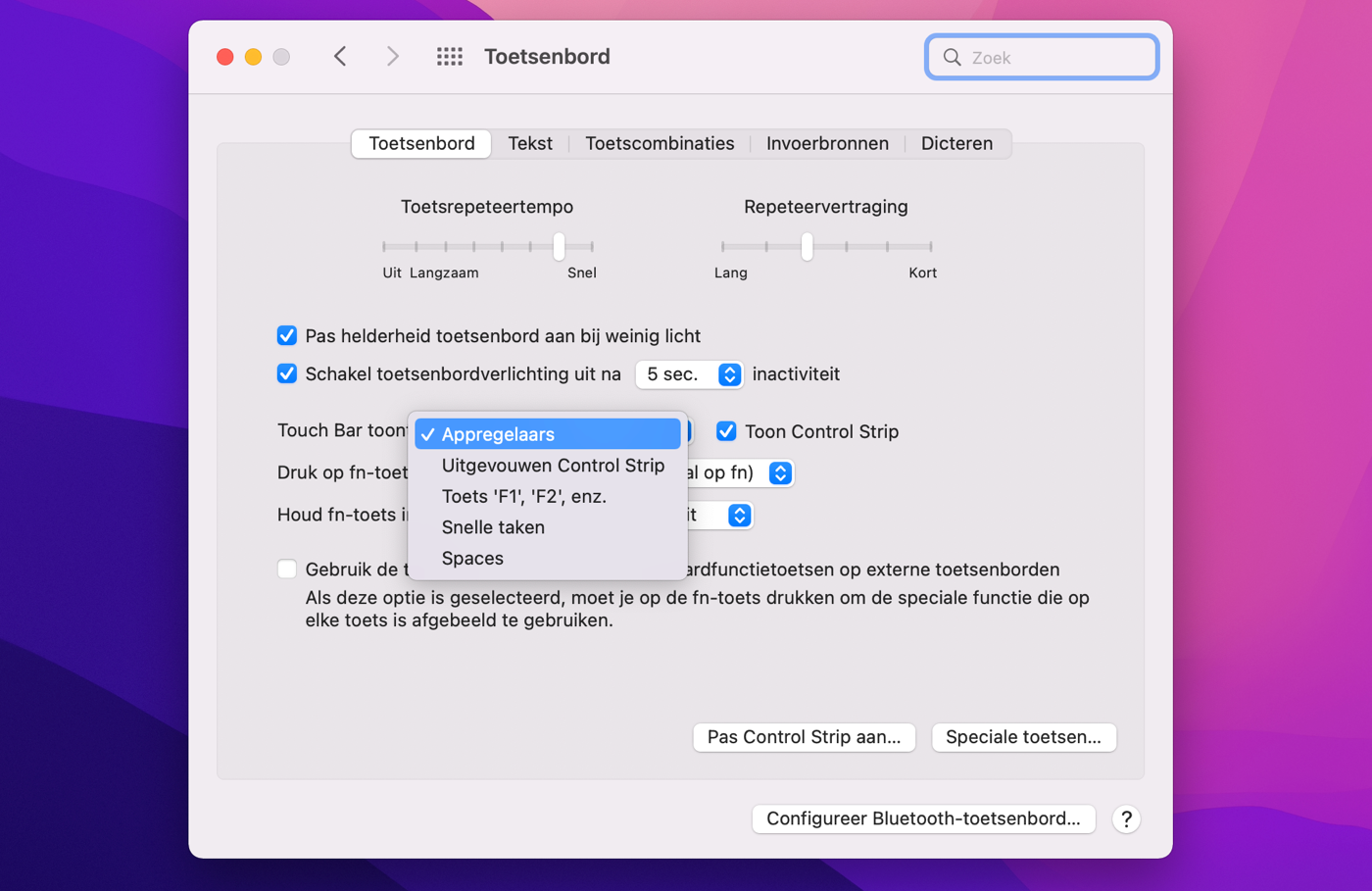
Task: Click the magnifying glass search icon
Action: tap(952, 57)
